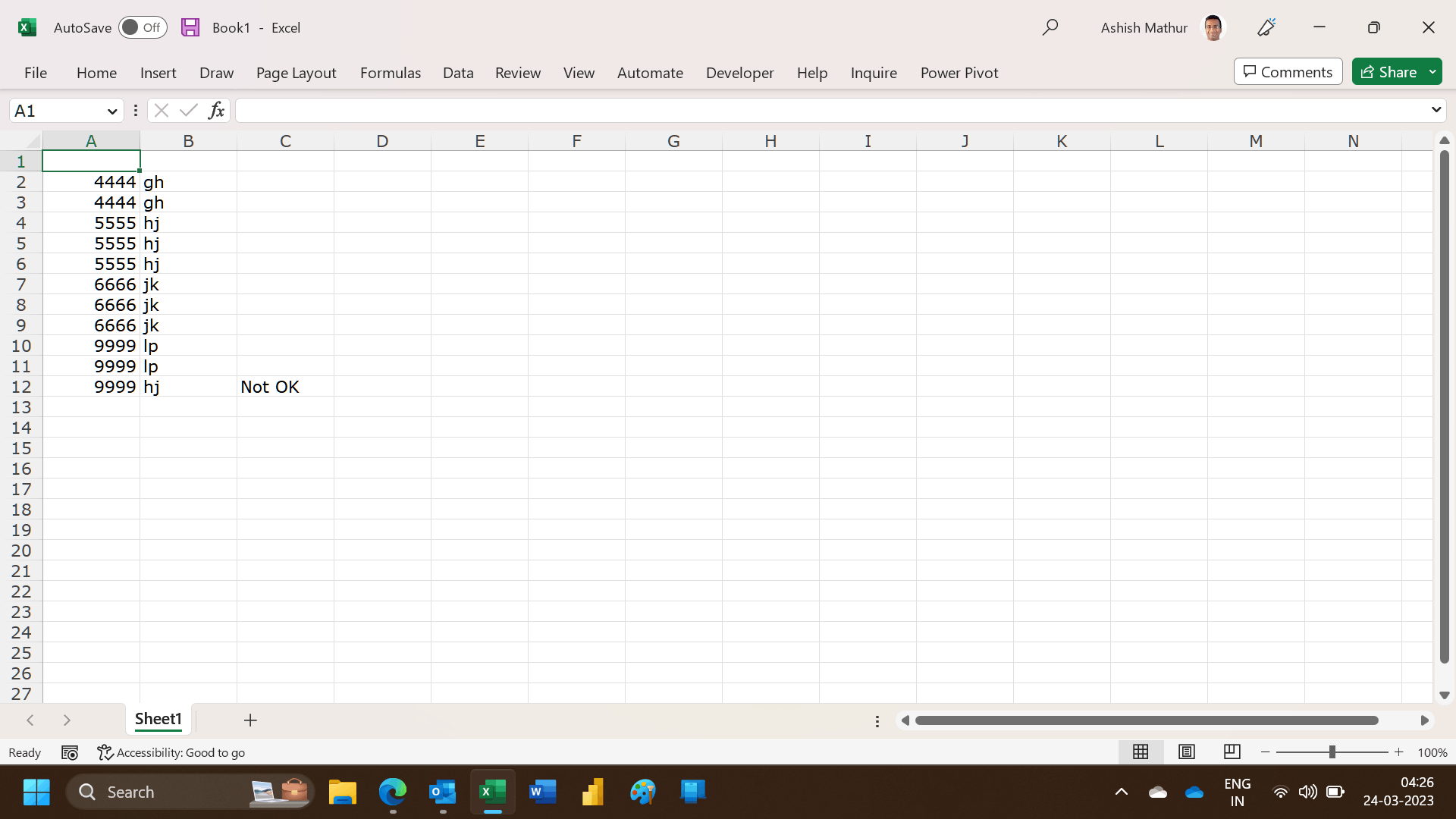The width and height of the screenshot is (1456, 819).
Task: Switch to the Review tab
Action: (518, 73)
